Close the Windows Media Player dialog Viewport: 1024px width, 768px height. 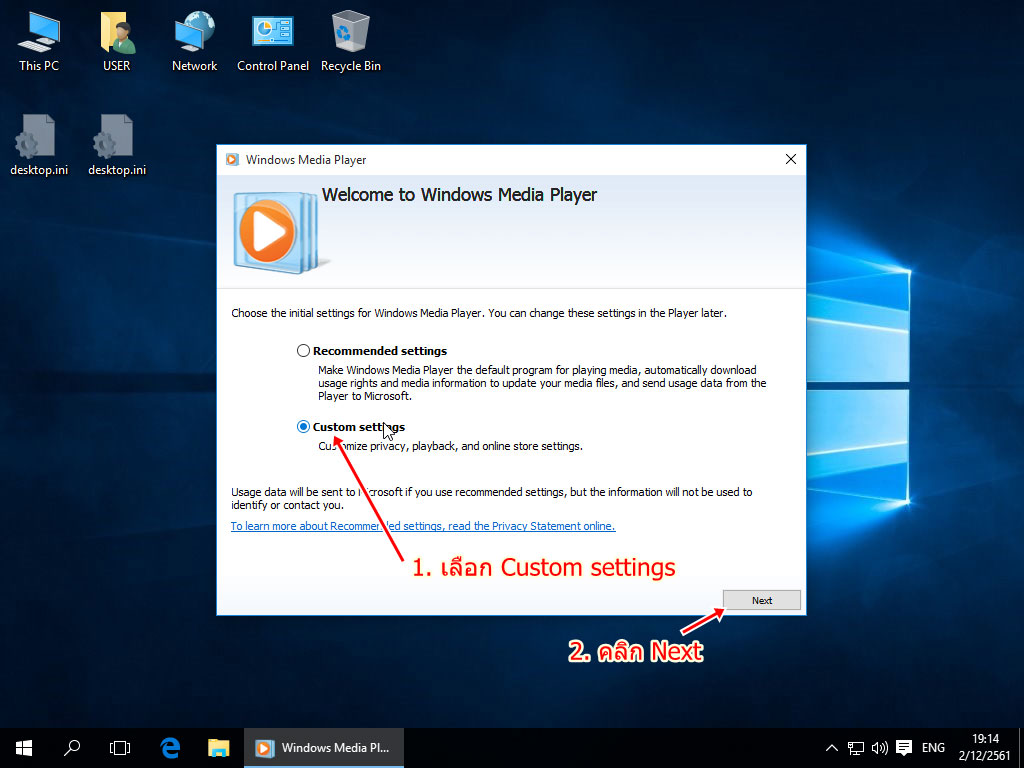coord(790,159)
